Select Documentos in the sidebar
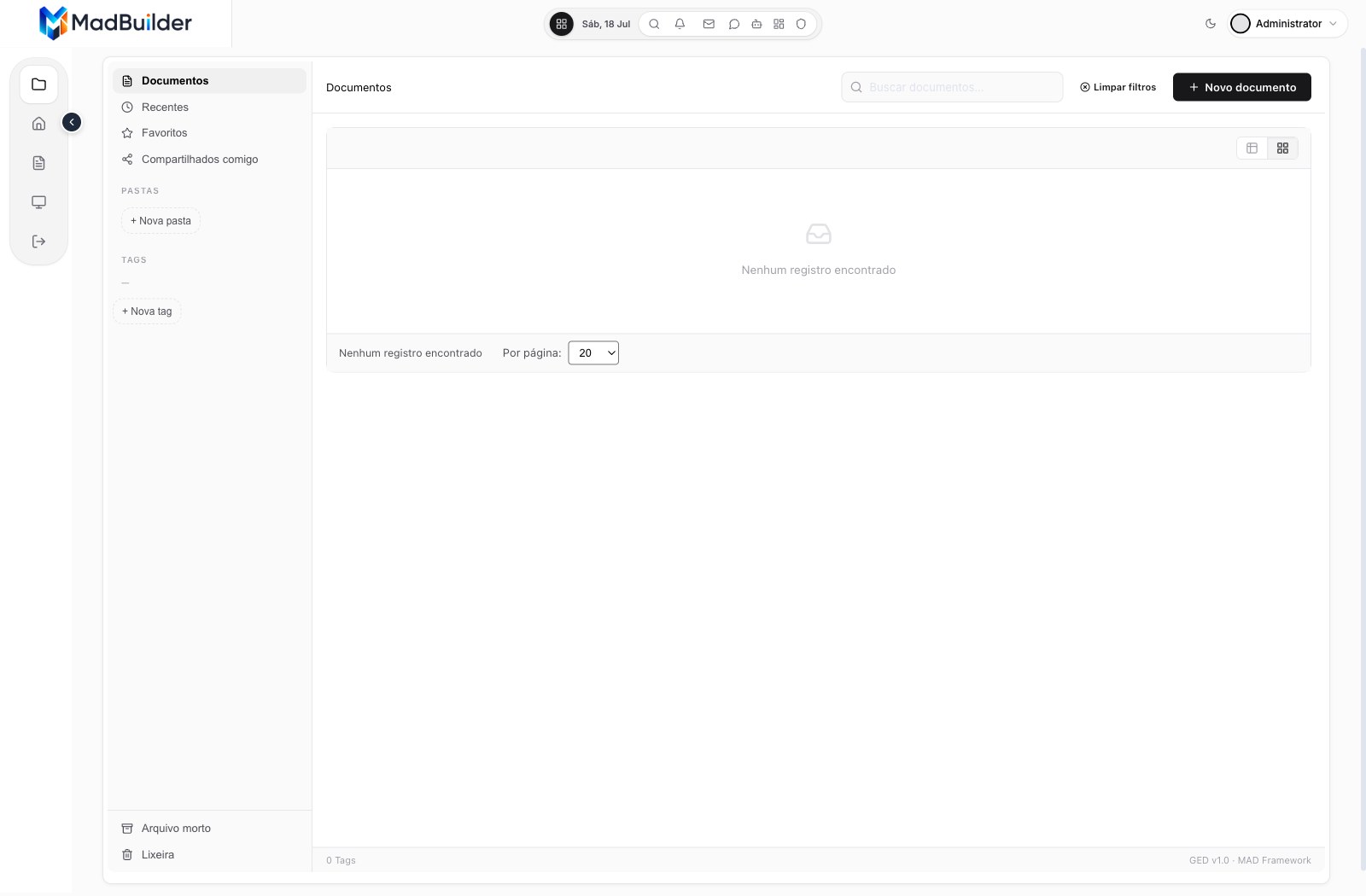This screenshot has height=896, width=1366. click(209, 81)
